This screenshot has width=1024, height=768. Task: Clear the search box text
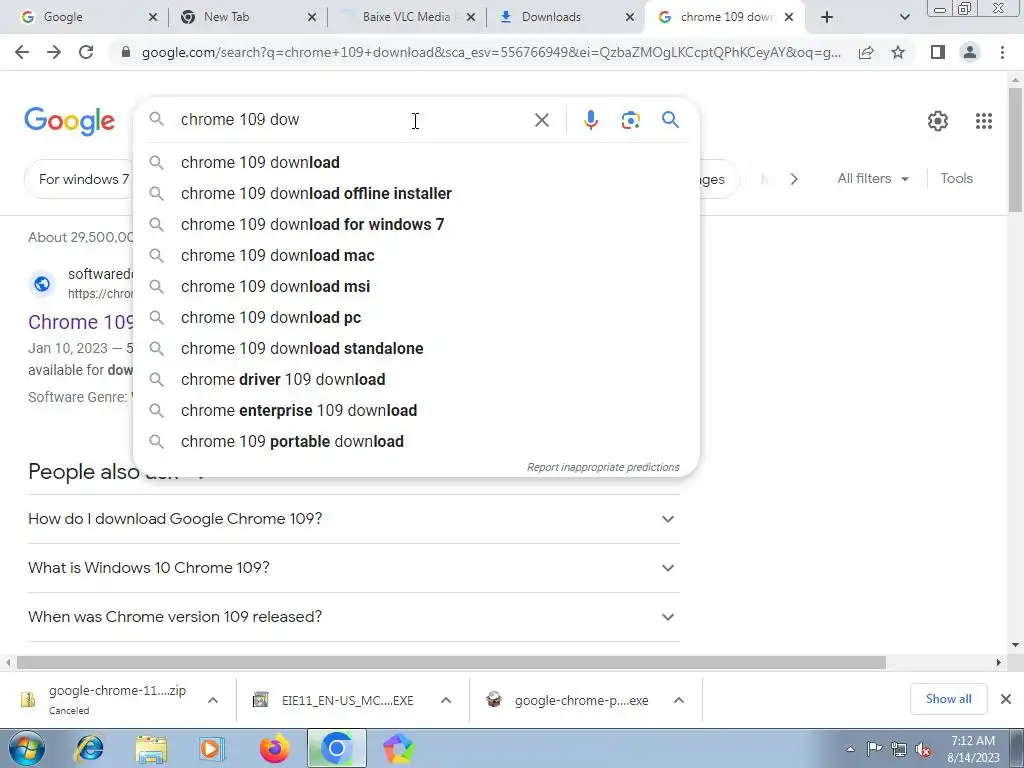pyautogui.click(x=541, y=120)
